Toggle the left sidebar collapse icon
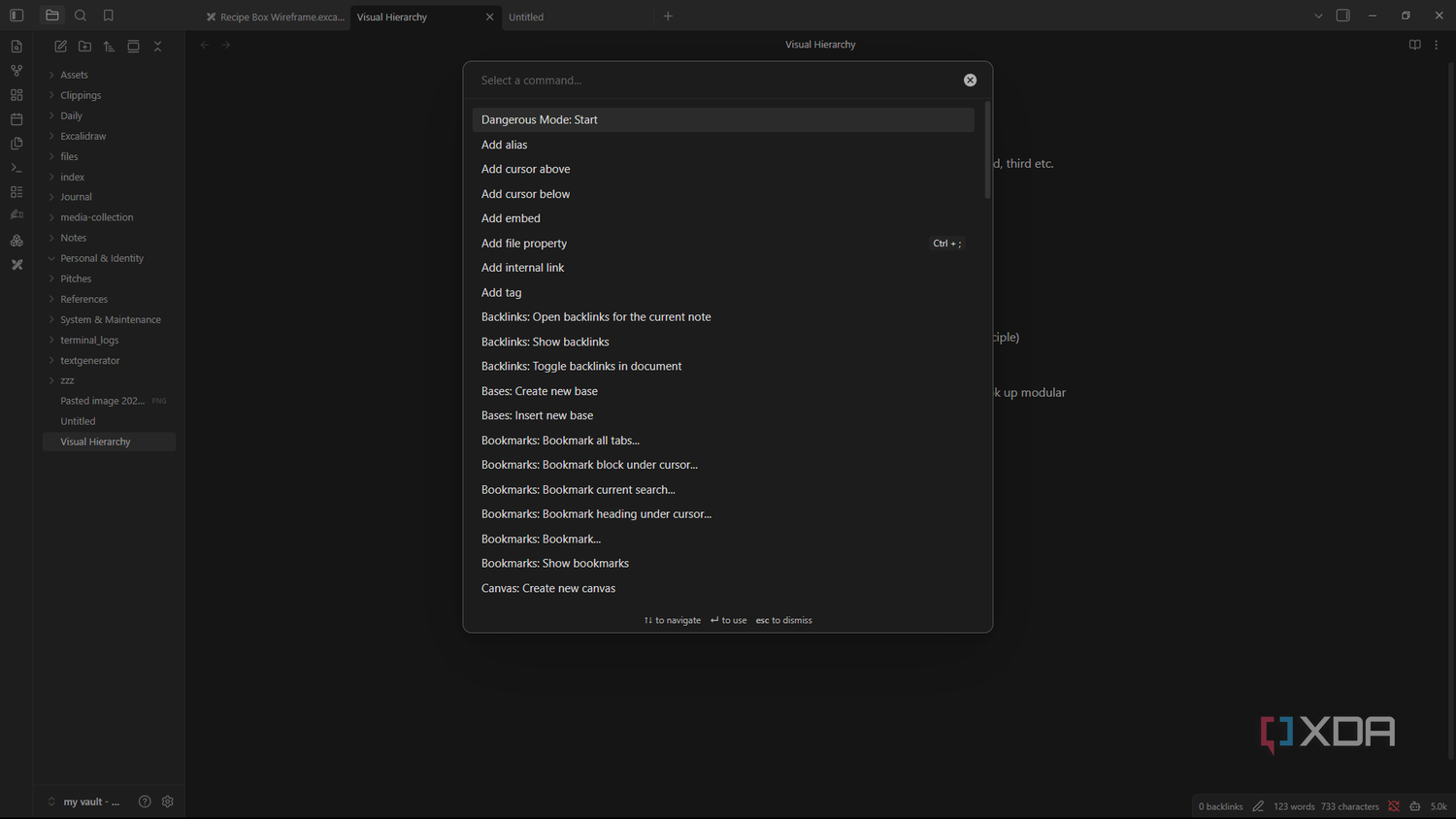The width and height of the screenshot is (1456, 819). [x=17, y=16]
